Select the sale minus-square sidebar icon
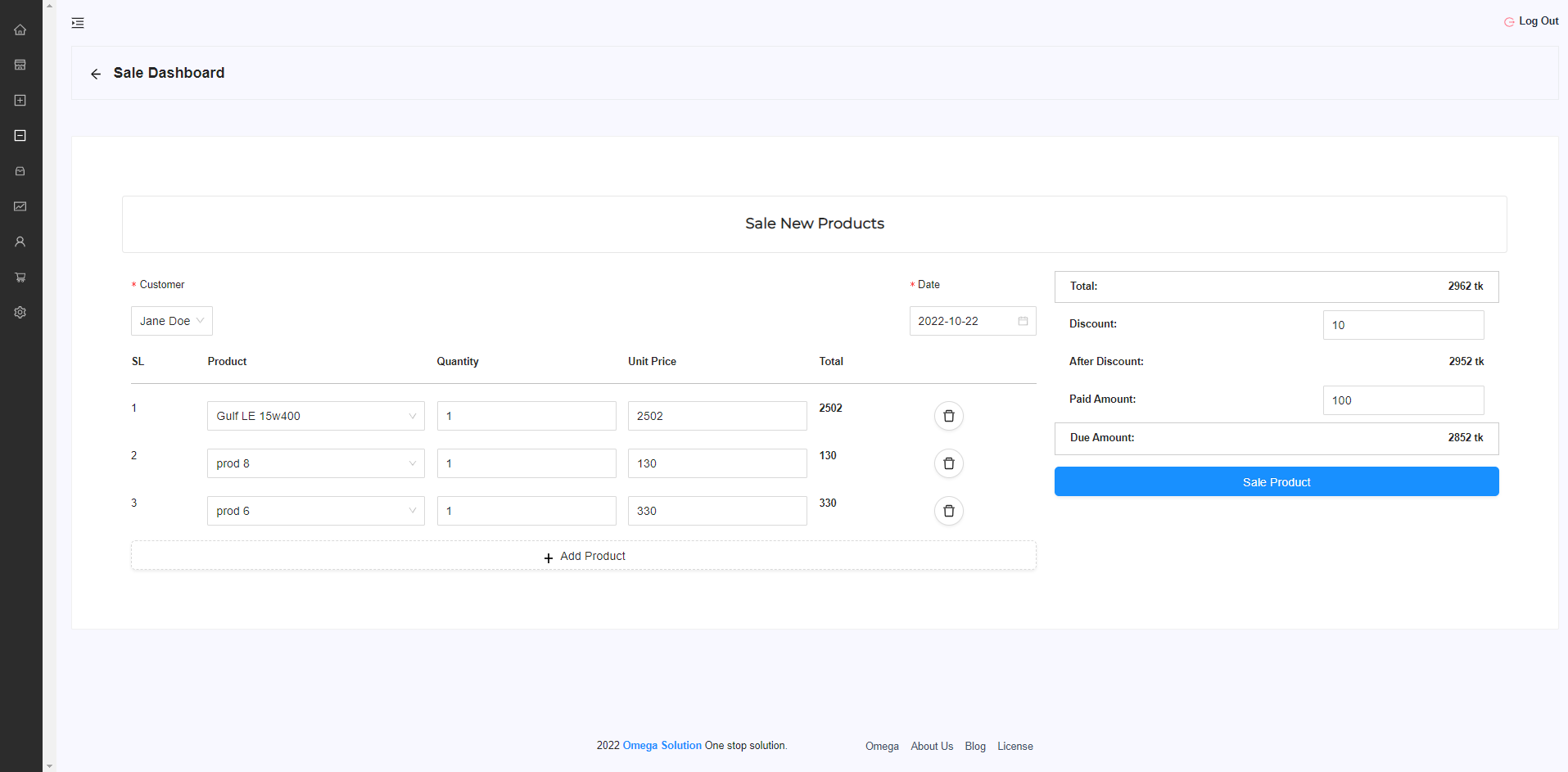Image resolution: width=1568 pixels, height=772 pixels. pos(20,135)
